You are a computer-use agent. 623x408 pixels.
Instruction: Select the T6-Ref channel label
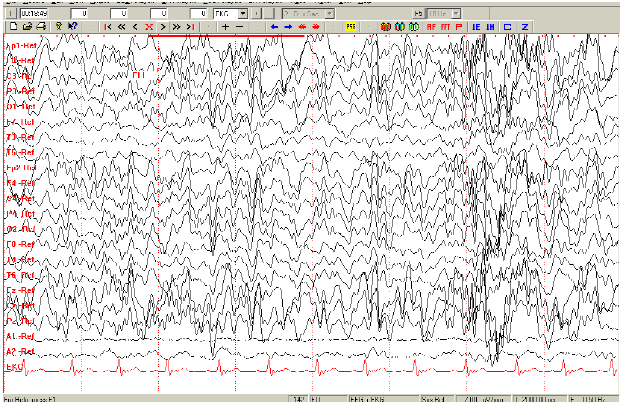(x=20, y=275)
